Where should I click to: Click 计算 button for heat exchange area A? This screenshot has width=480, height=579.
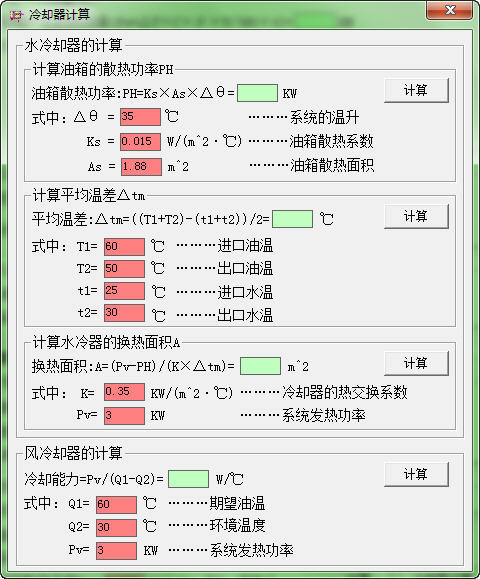[x=416, y=363]
